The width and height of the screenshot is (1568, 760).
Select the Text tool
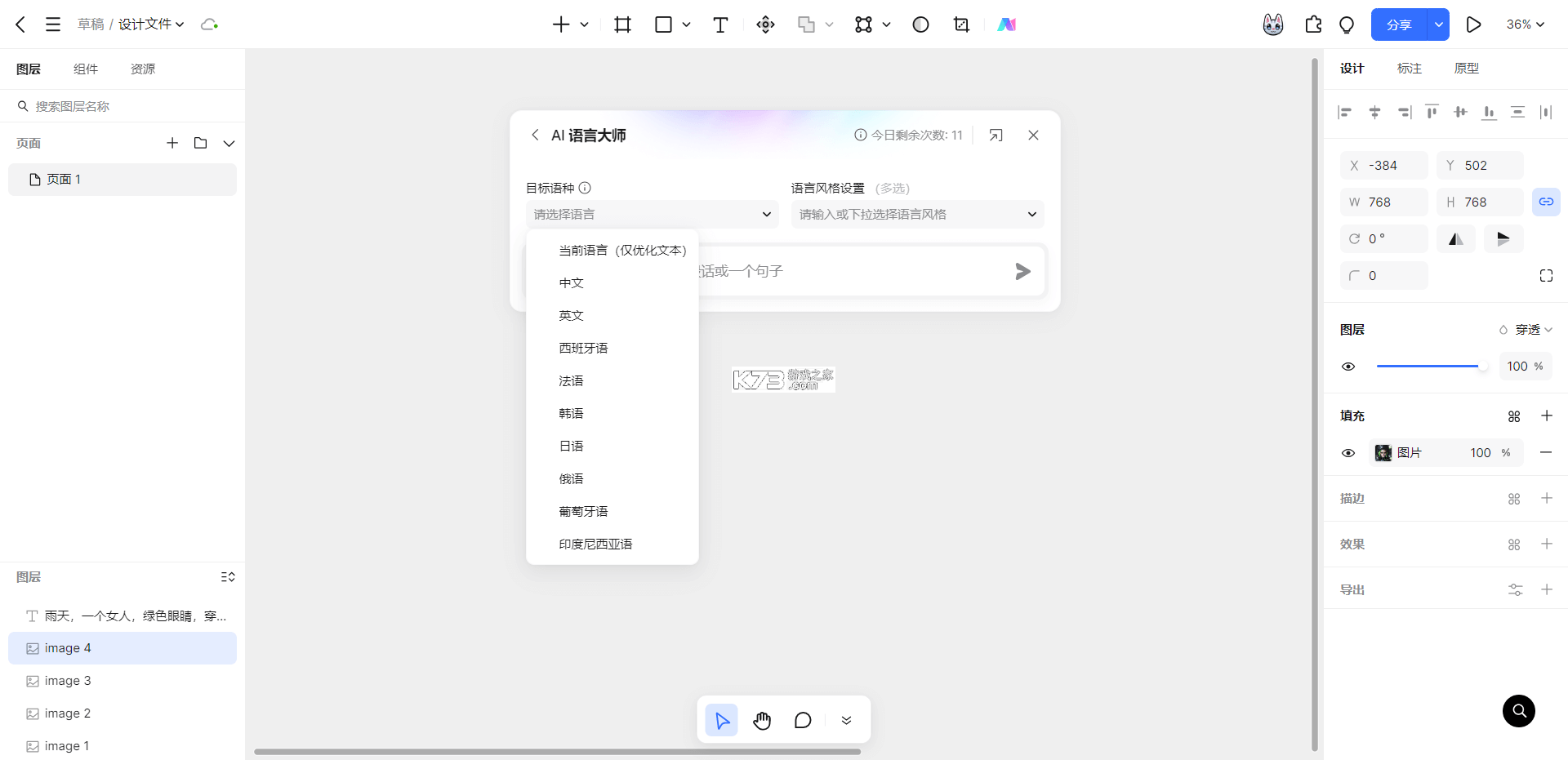720,24
